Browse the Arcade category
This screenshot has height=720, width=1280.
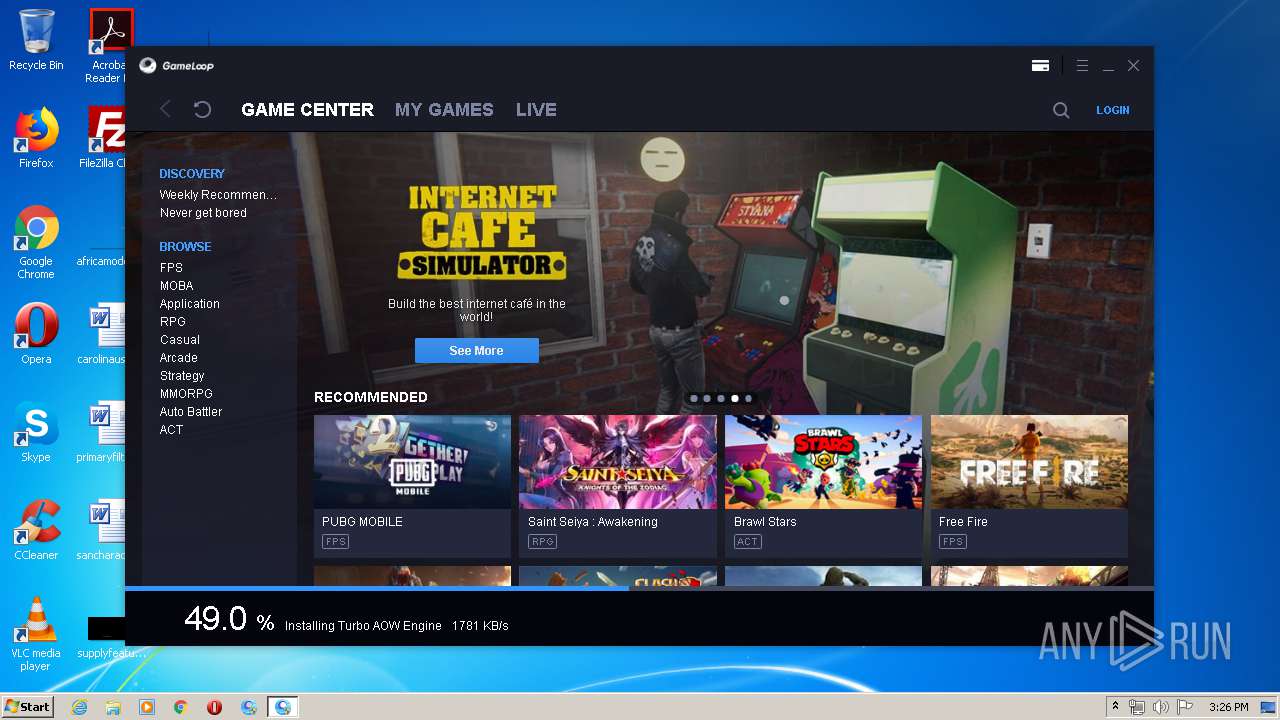click(x=178, y=358)
